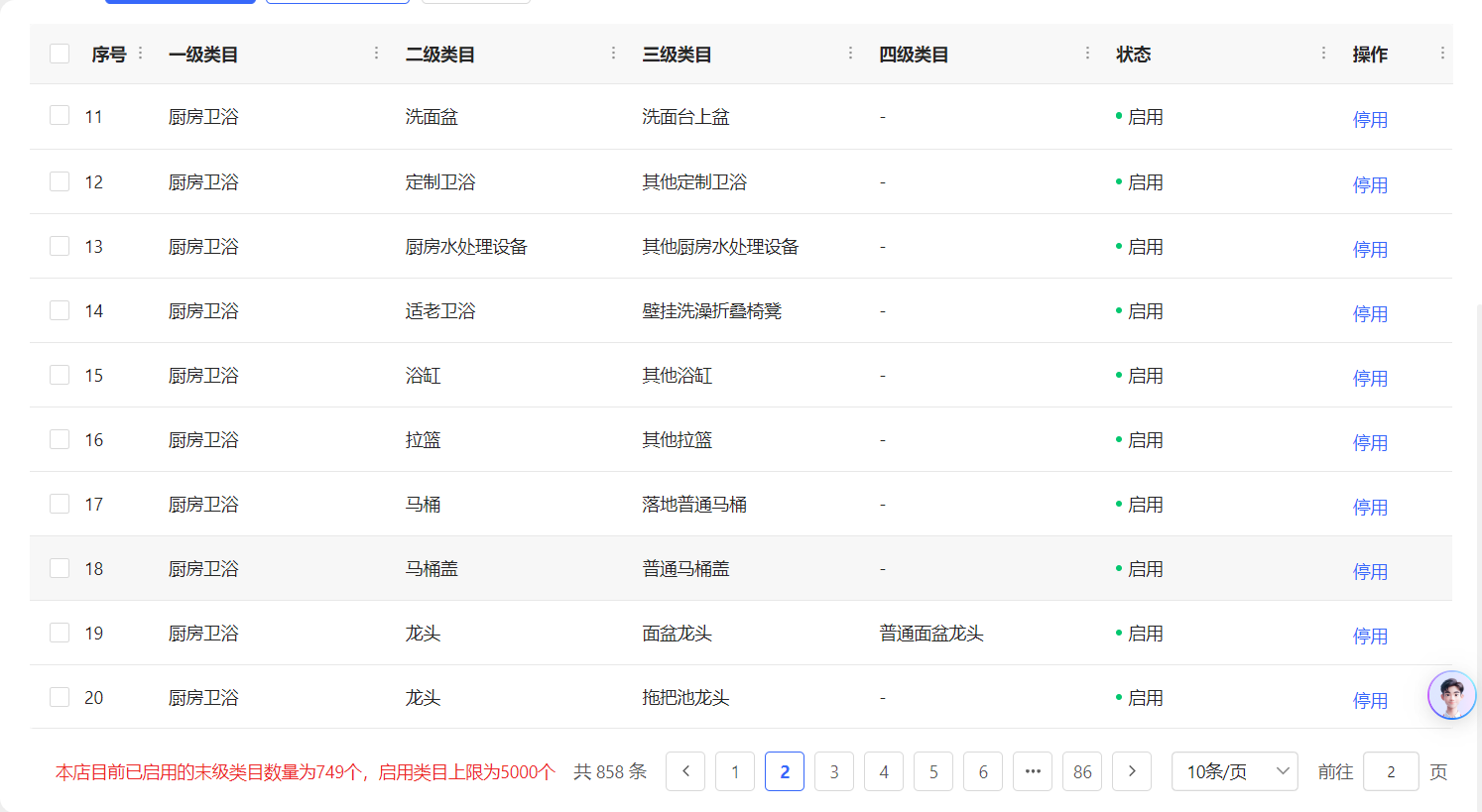Viewport: 1482px width, 812px height.
Task: Open column menu icon for 序号
Action: click(x=140, y=54)
